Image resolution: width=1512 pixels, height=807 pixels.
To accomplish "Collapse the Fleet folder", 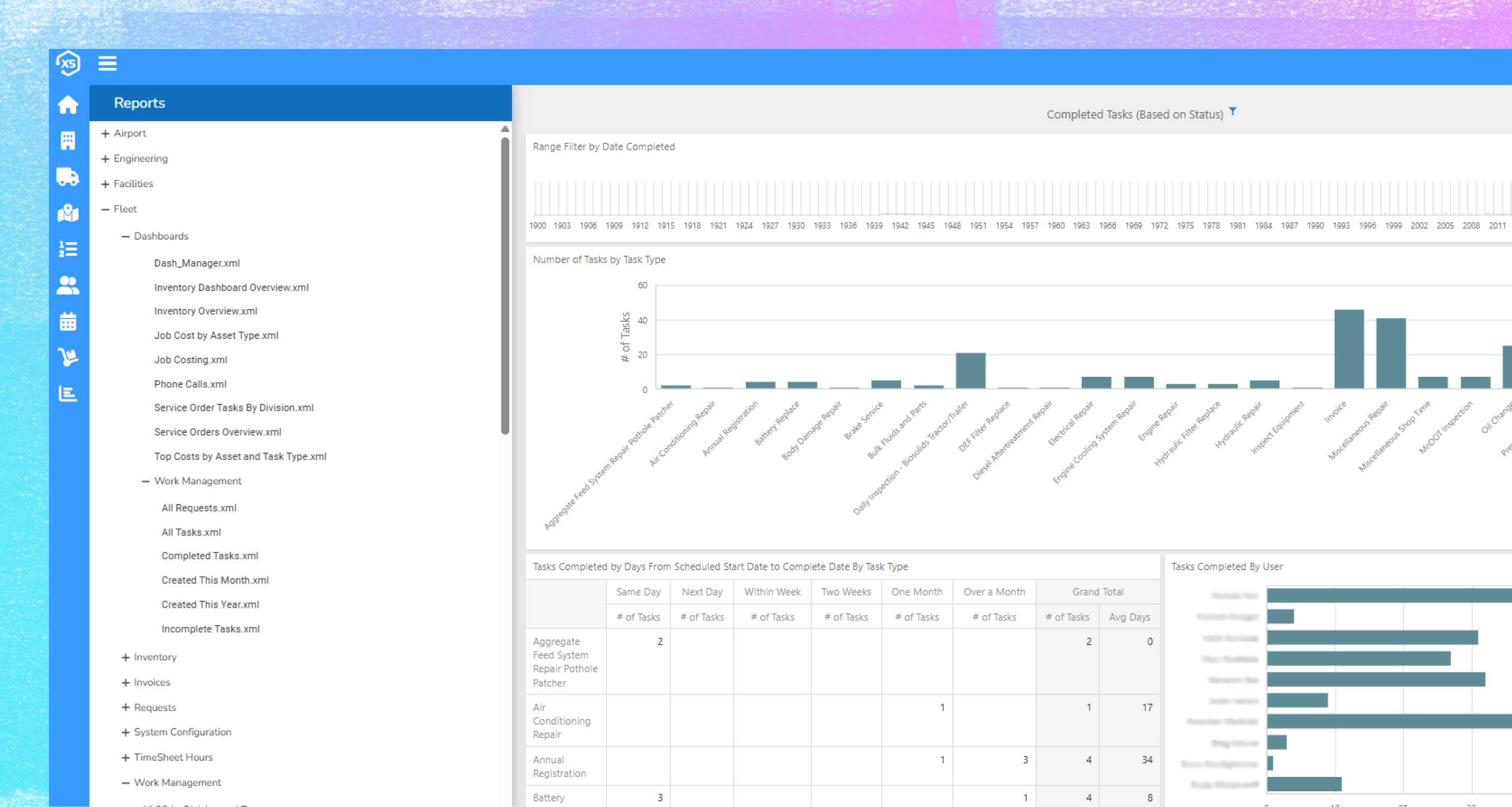I will (105, 209).
